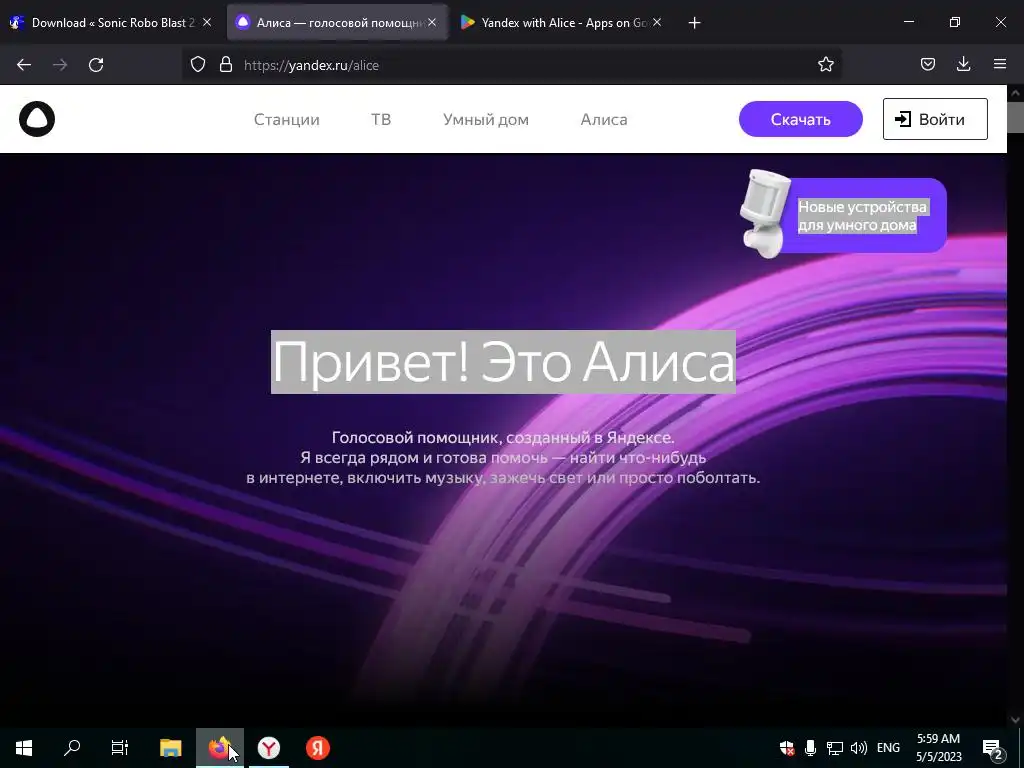Open the volume speaker tray icon
Viewport: 1024px width, 768px height.
859,748
